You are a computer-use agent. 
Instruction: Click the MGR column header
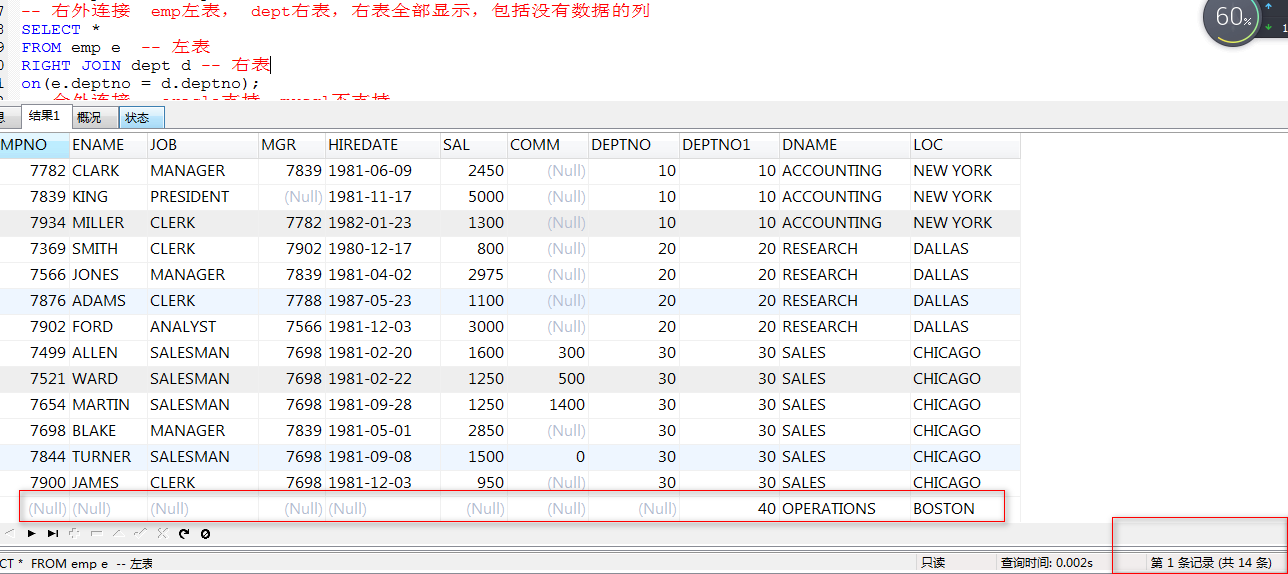292,145
